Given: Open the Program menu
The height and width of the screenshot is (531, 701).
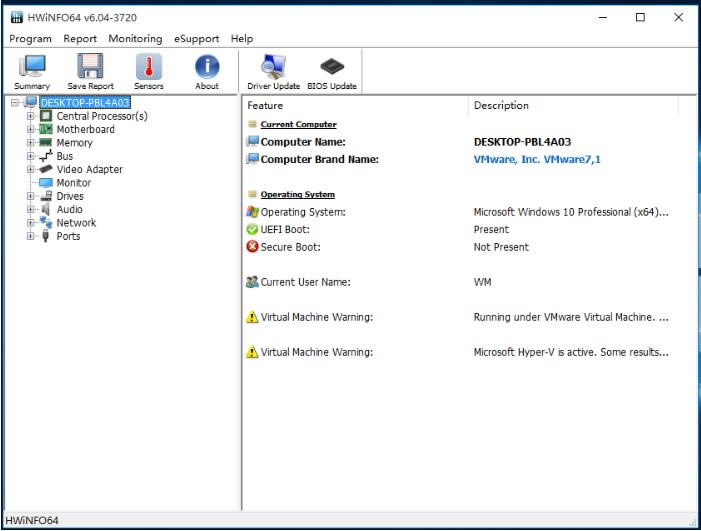Looking at the screenshot, I should coord(30,39).
